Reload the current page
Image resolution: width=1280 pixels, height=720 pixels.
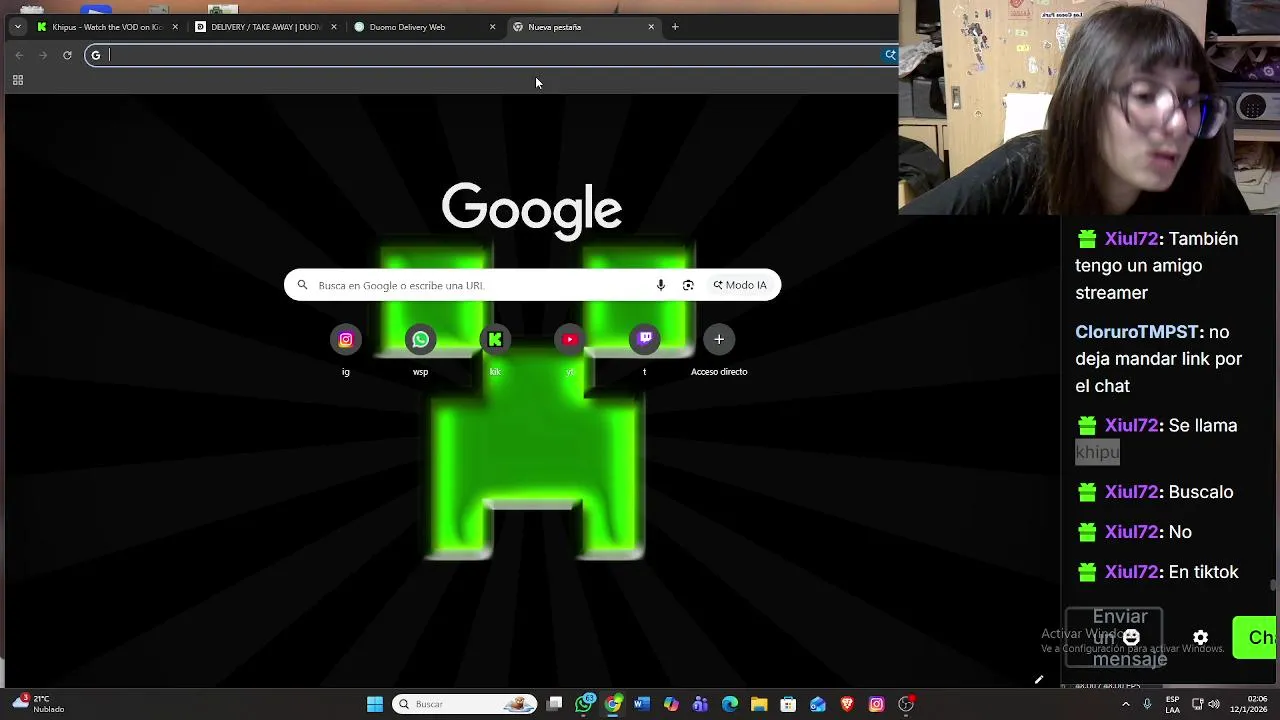coord(67,55)
